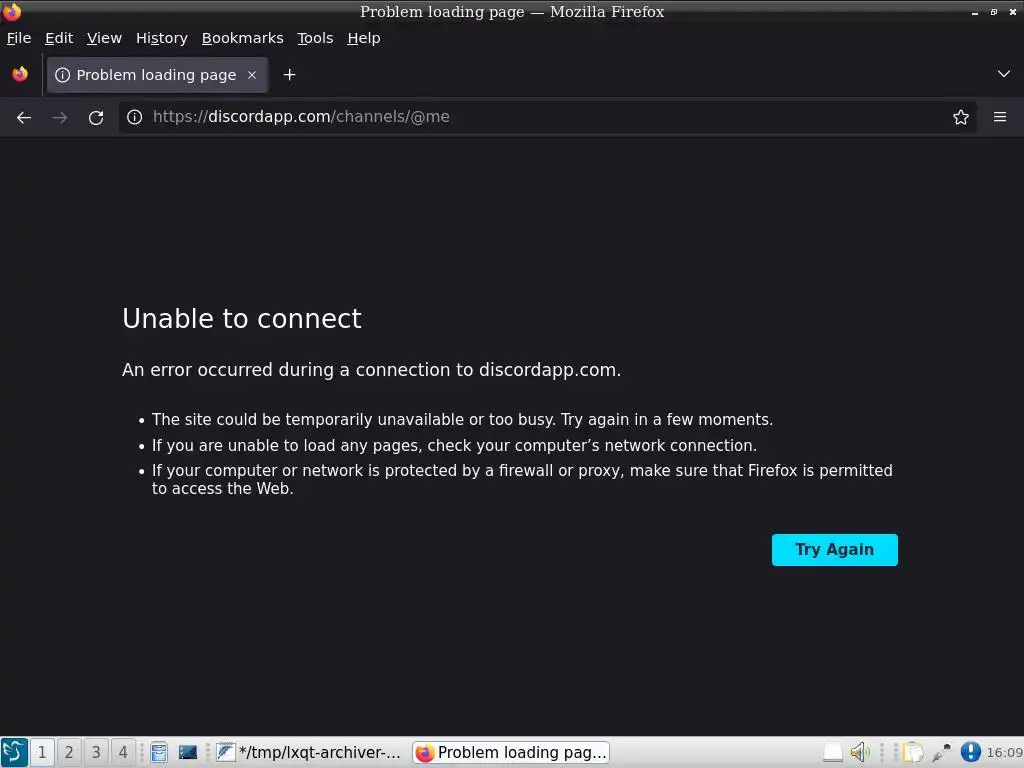The width and height of the screenshot is (1024, 768).
Task: Open the clipboard notes tray icon
Action: point(912,752)
